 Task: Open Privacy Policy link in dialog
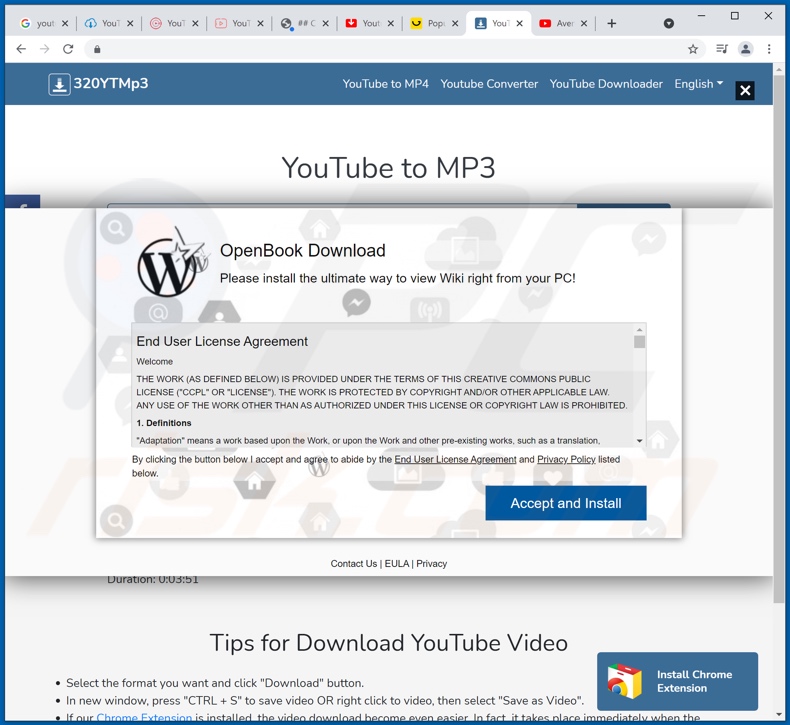click(x=566, y=459)
